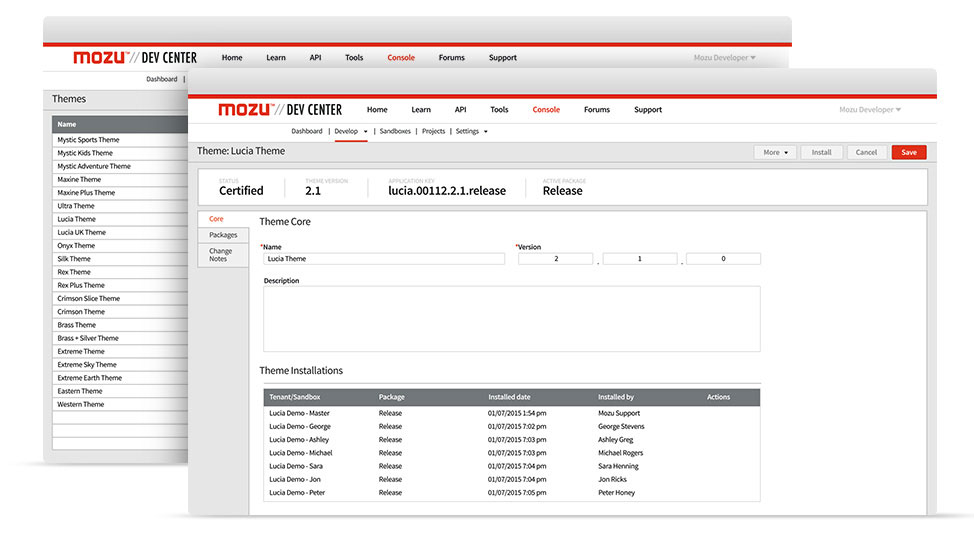
Task: Click the Install button
Action: click(821, 152)
